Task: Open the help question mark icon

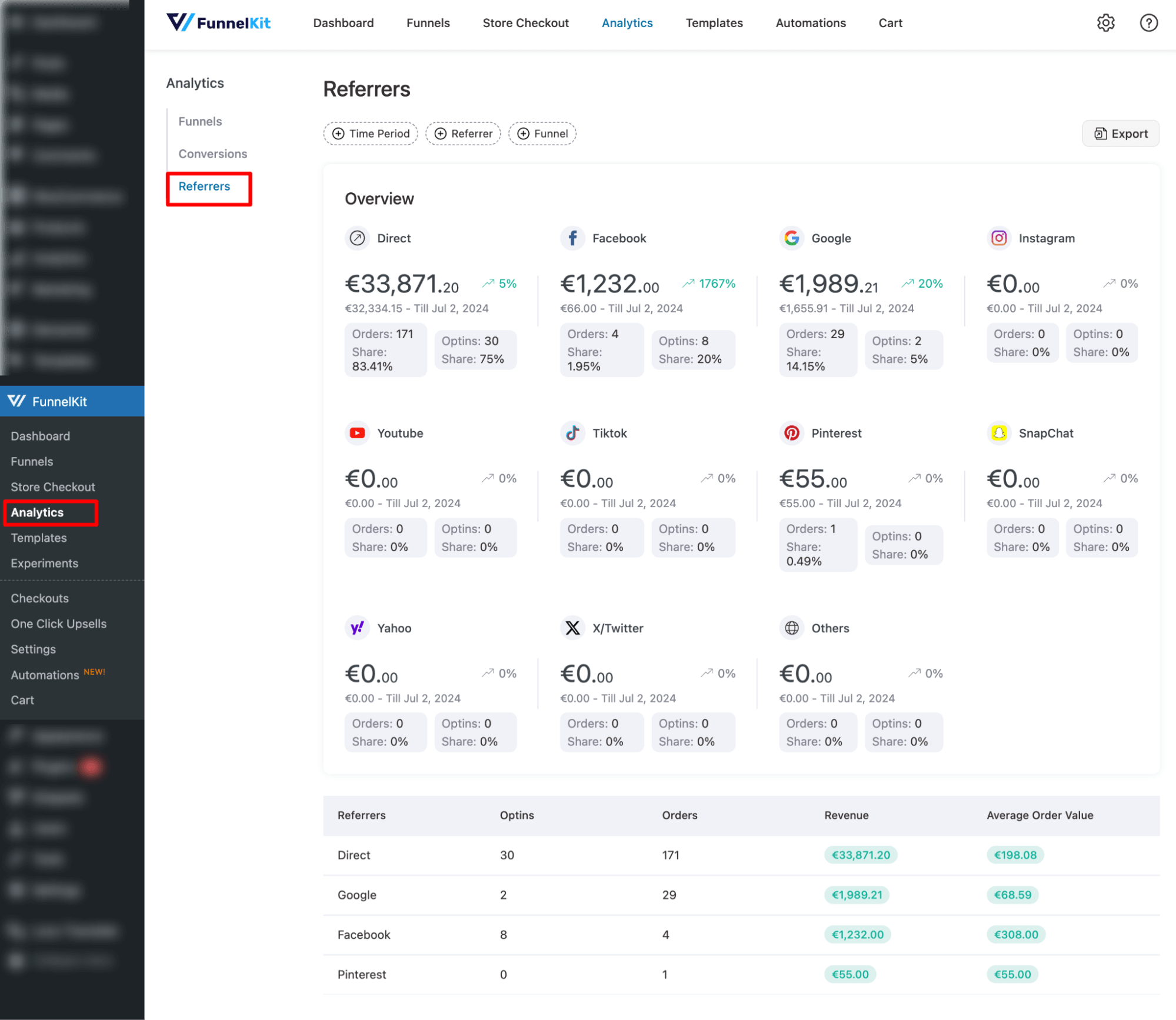Action: (x=1148, y=23)
